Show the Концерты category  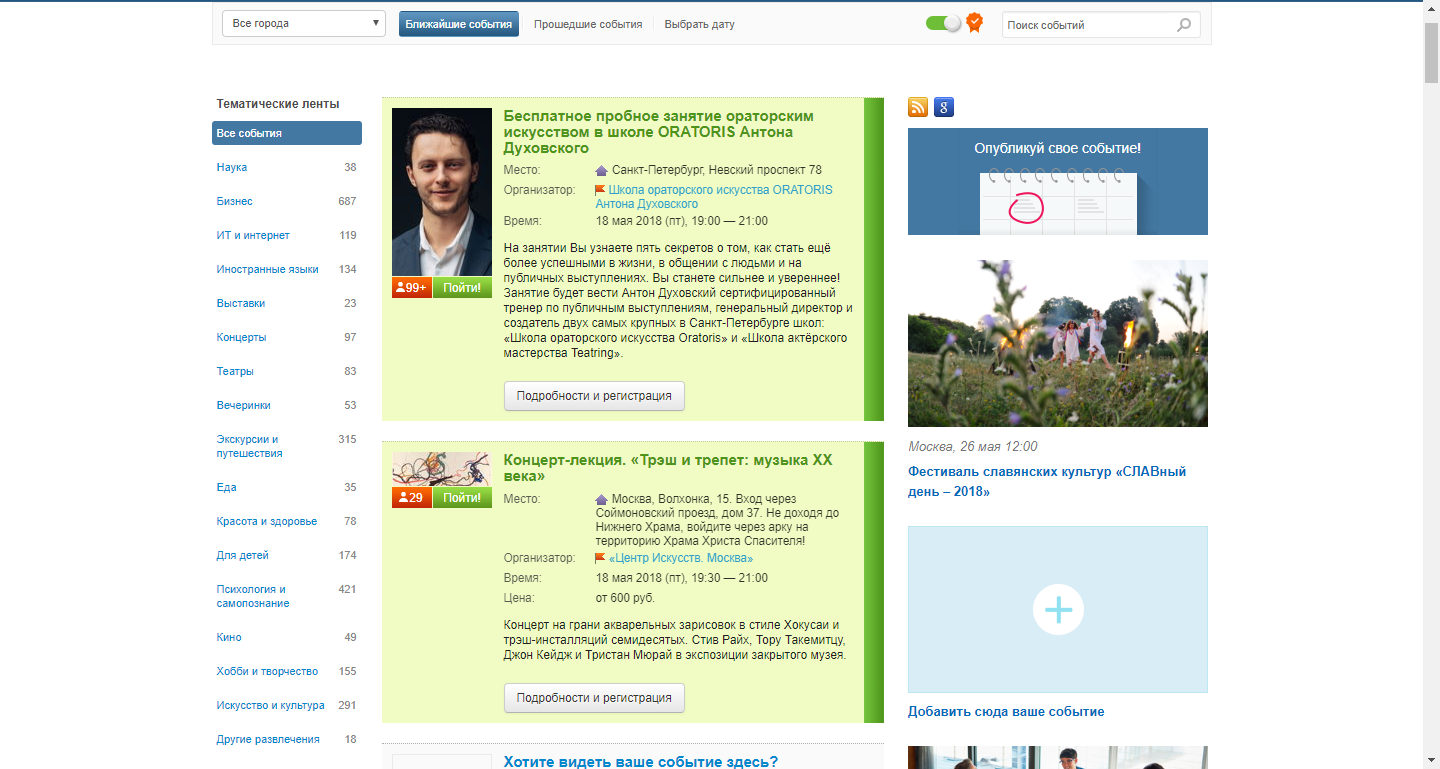click(242, 337)
